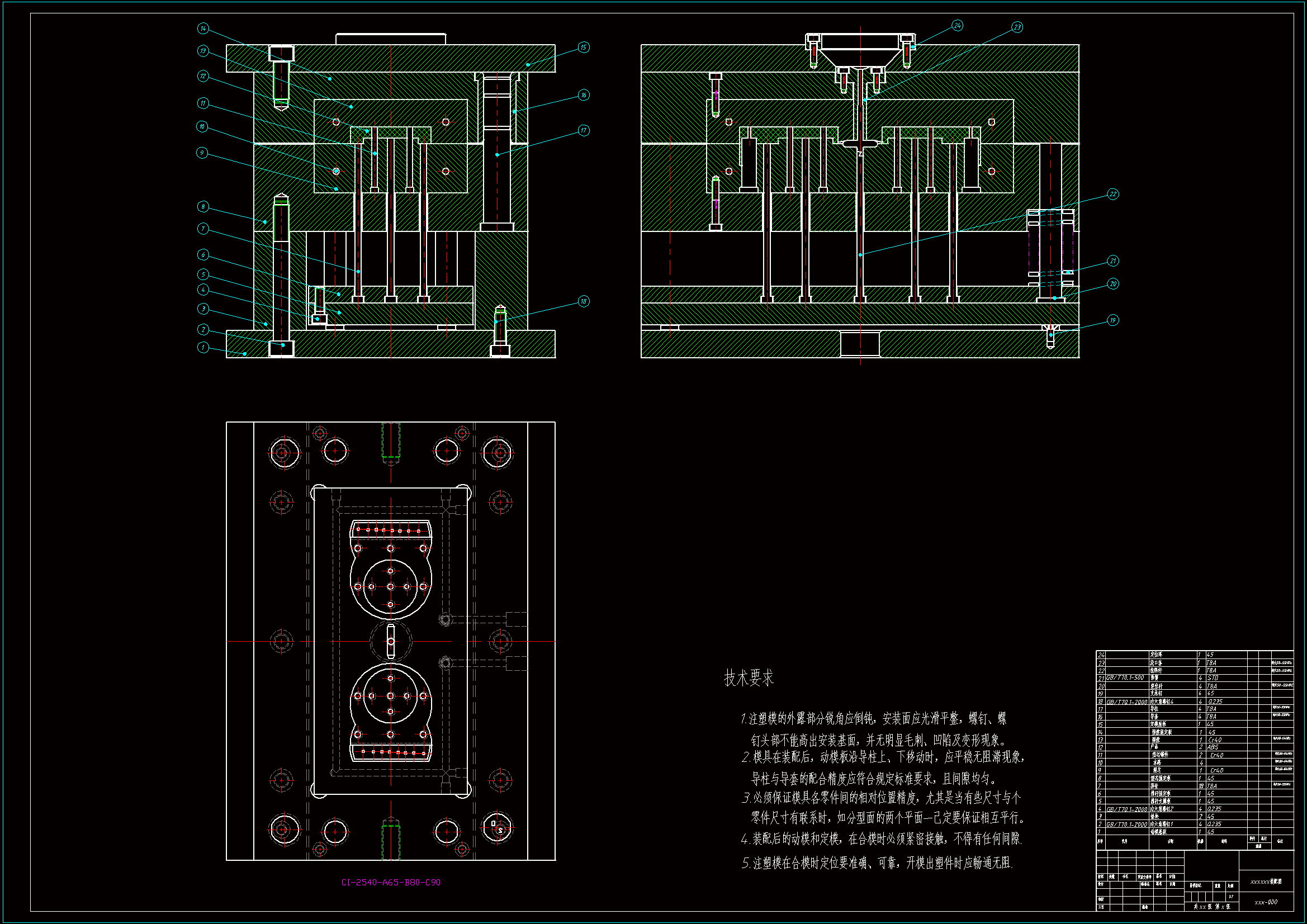Viewport: 1307px width, 924px height.
Task: Click part balloon number 23
Action: tap(1017, 27)
